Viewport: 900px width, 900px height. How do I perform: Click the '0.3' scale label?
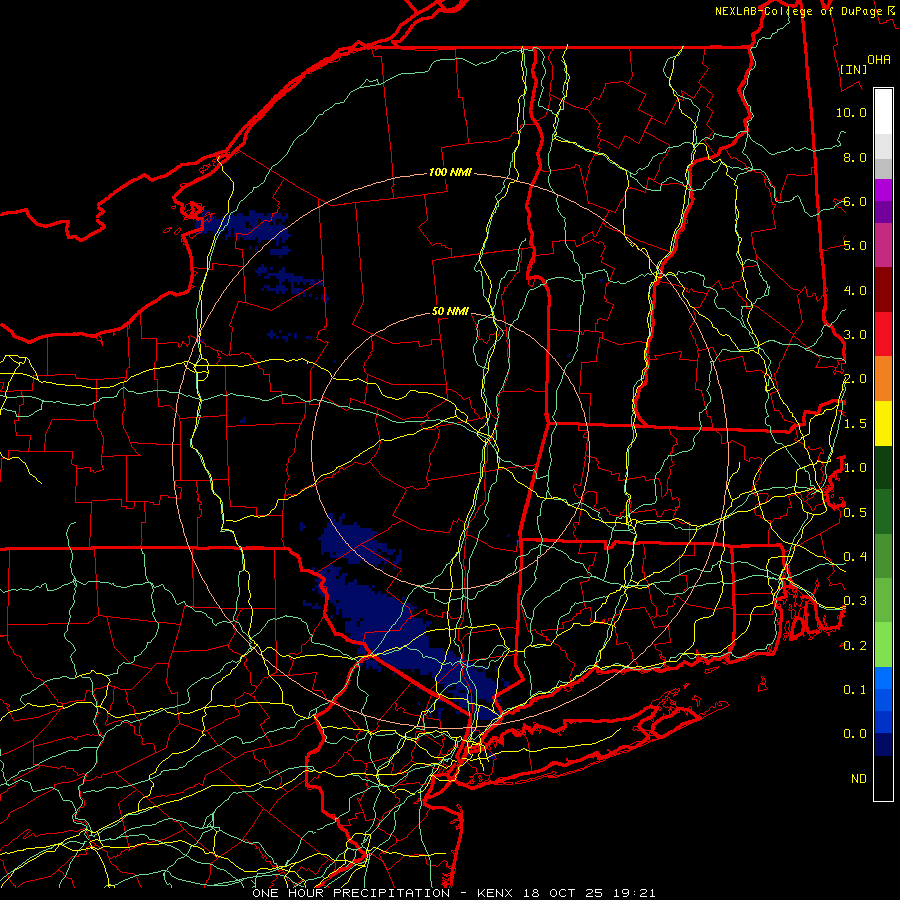pyautogui.click(x=855, y=601)
